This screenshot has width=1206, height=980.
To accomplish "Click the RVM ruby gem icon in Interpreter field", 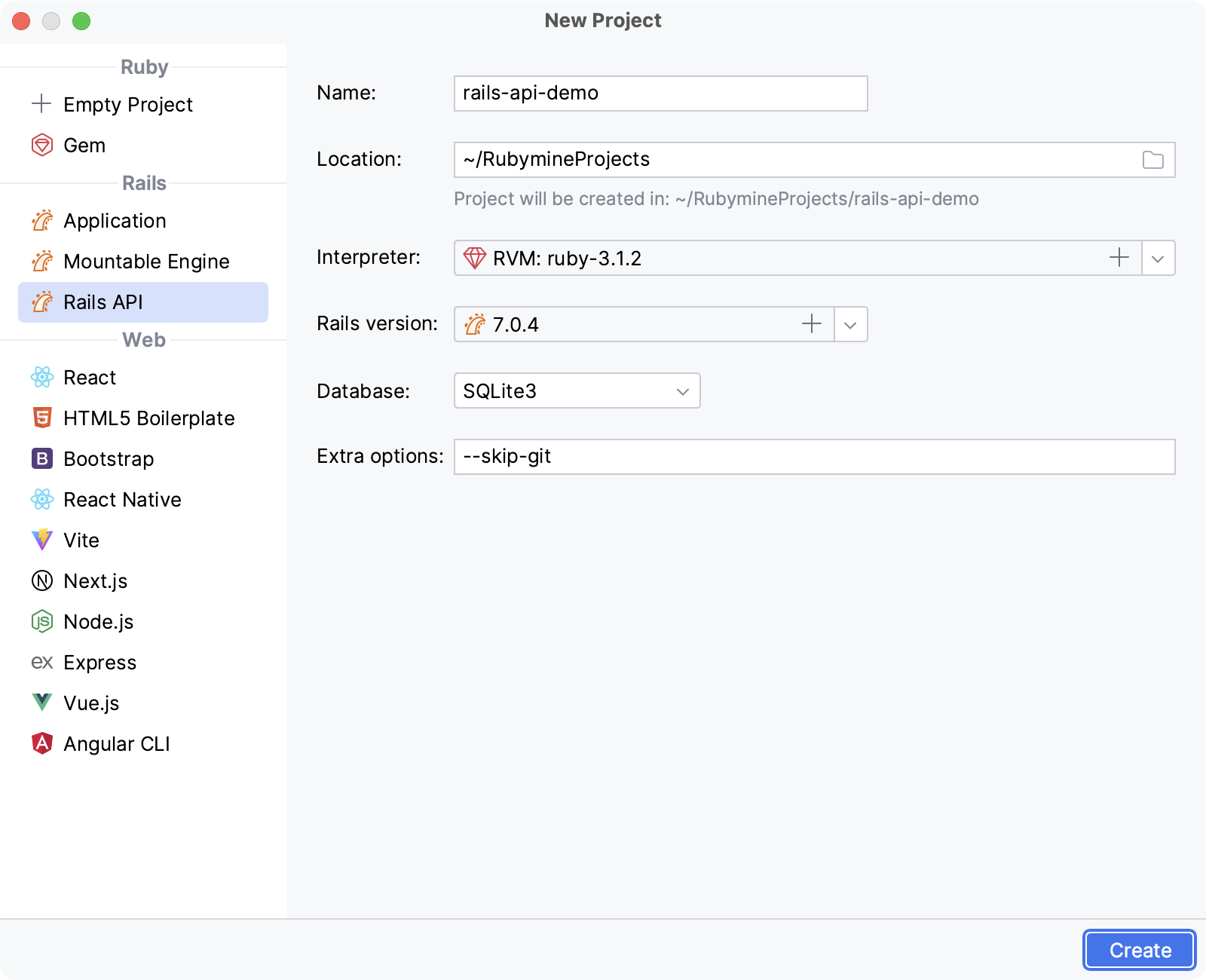I will (475, 258).
